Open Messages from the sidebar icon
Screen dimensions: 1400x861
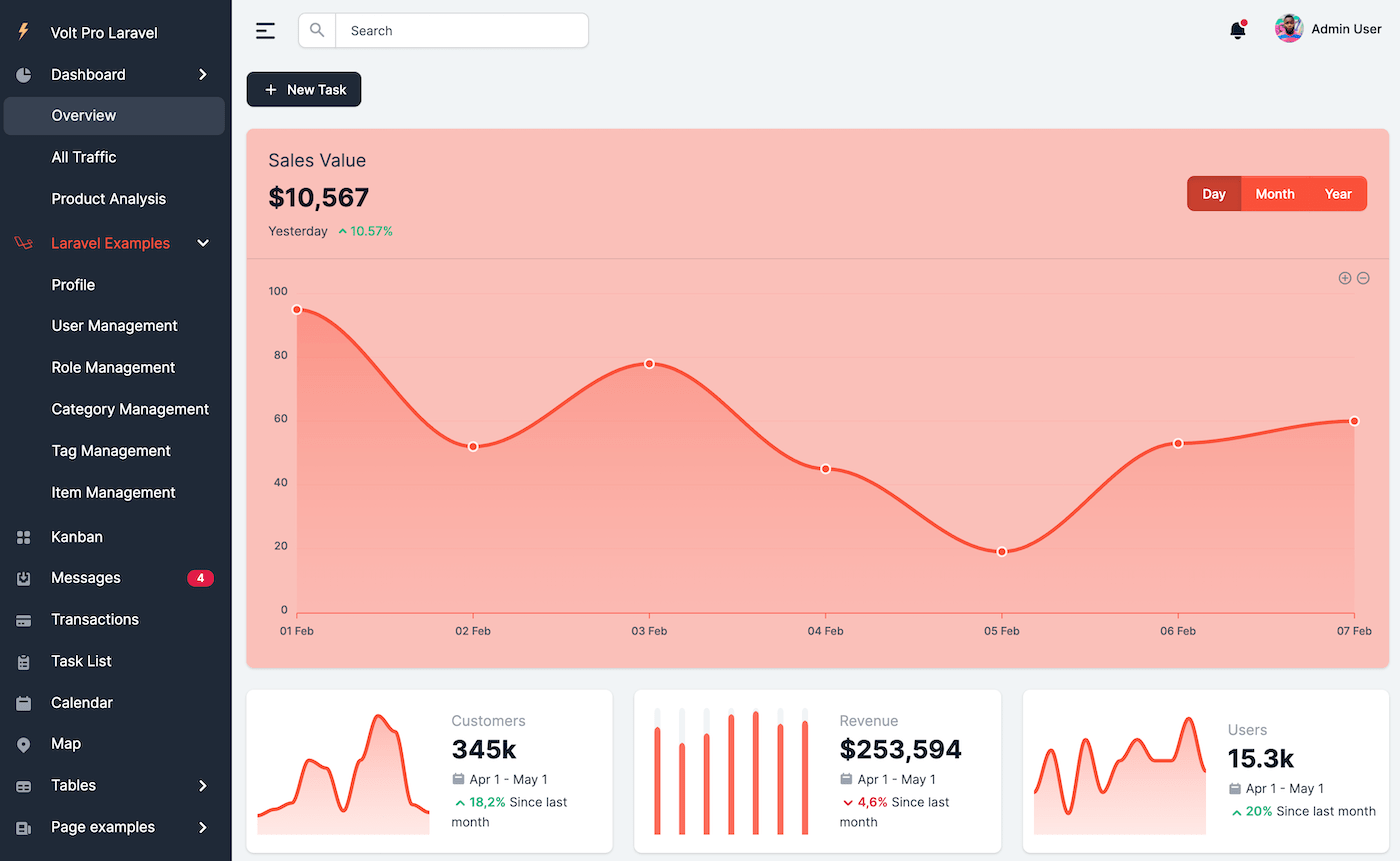(x=24, y=578)
